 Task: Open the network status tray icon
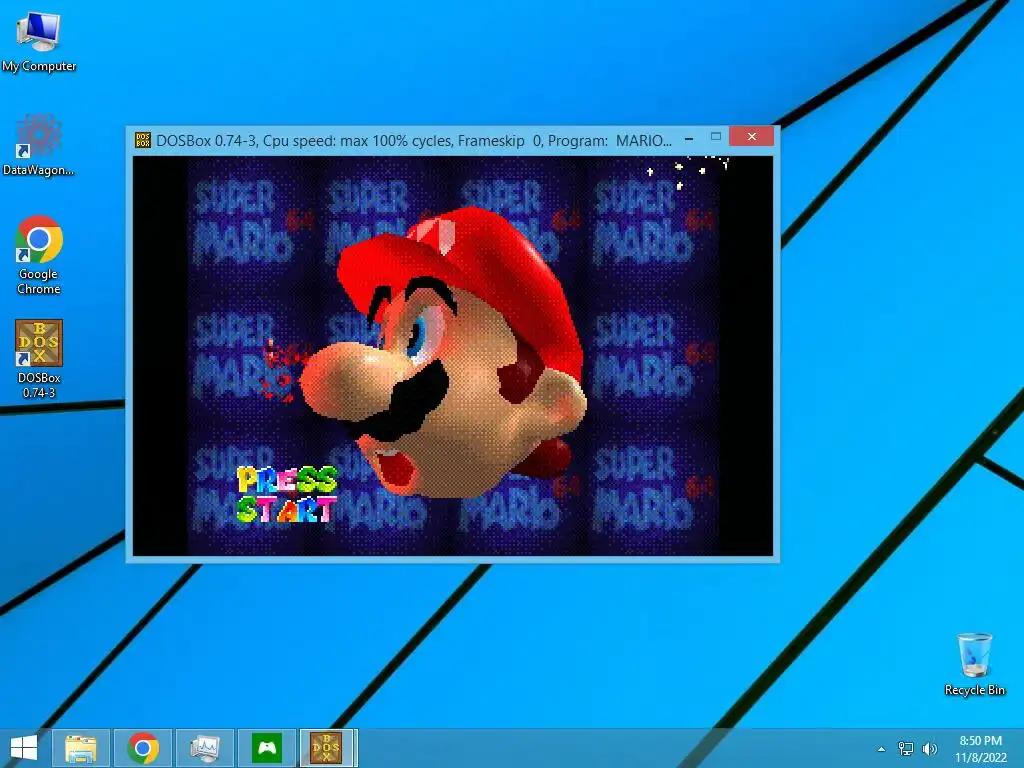click(x=906, y=749)
